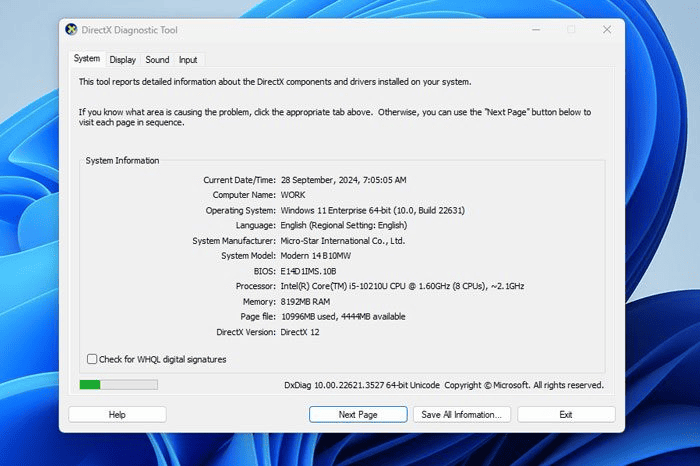Click the Intel Core i5-10210U processor value
The width and height of the screenshot is (700, 466).
coord(402,286)
